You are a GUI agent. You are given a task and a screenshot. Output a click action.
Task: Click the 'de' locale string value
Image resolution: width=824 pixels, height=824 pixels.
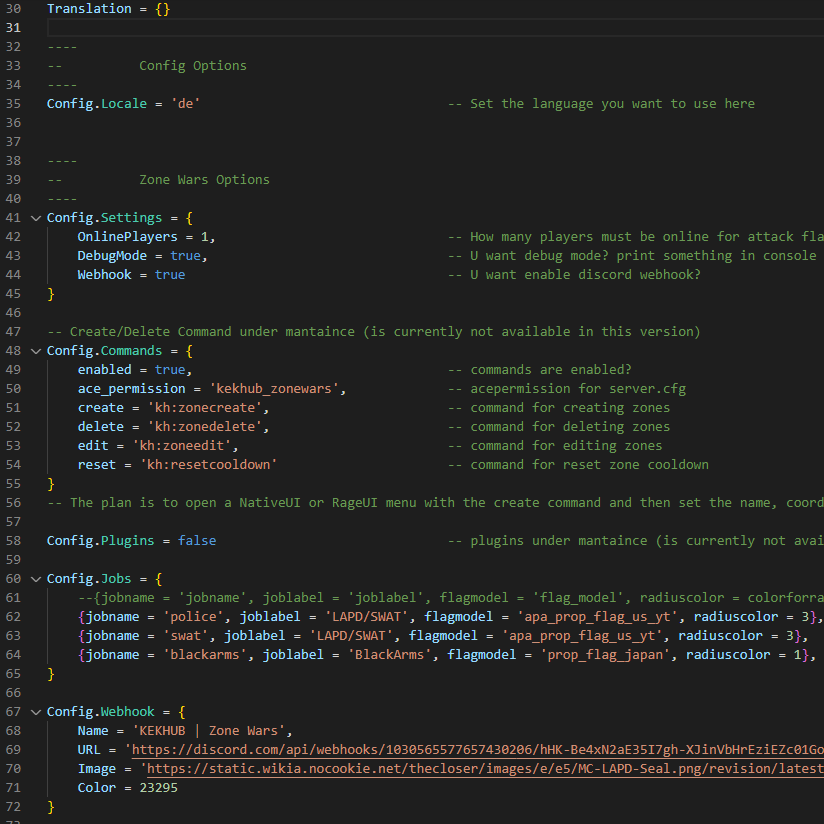(x=185, y=104)
